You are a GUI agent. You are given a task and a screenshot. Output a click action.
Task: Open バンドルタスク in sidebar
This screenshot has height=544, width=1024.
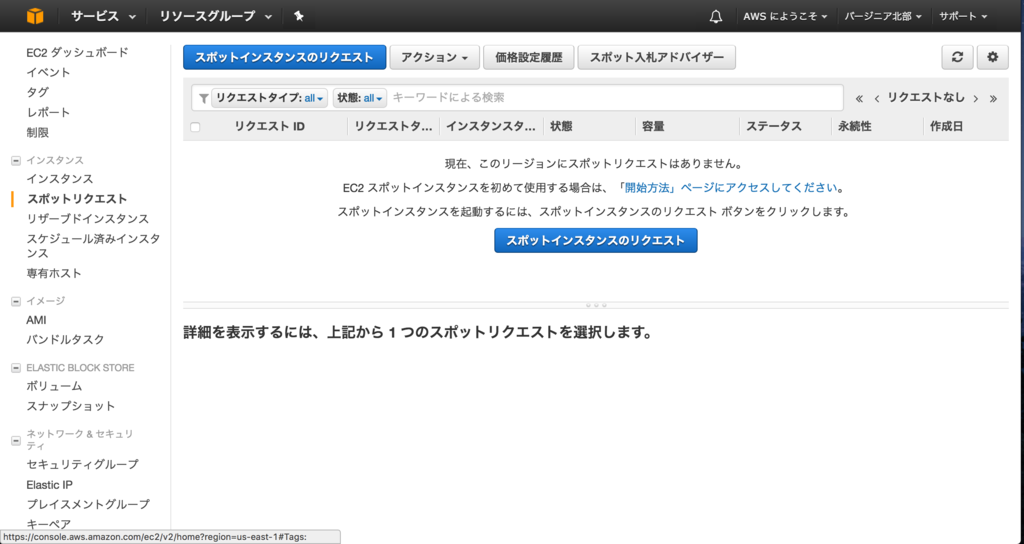tap(65, 340)
